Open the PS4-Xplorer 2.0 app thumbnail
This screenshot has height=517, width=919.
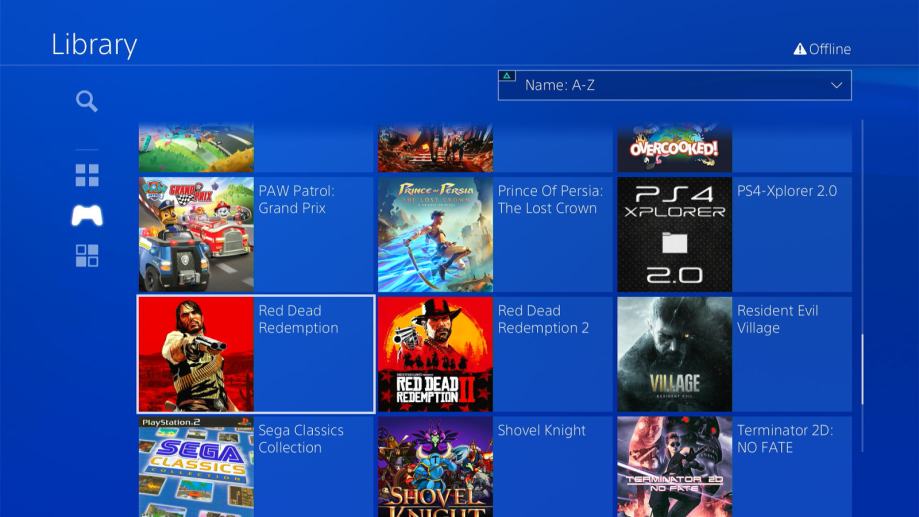[x=675, y=234]
